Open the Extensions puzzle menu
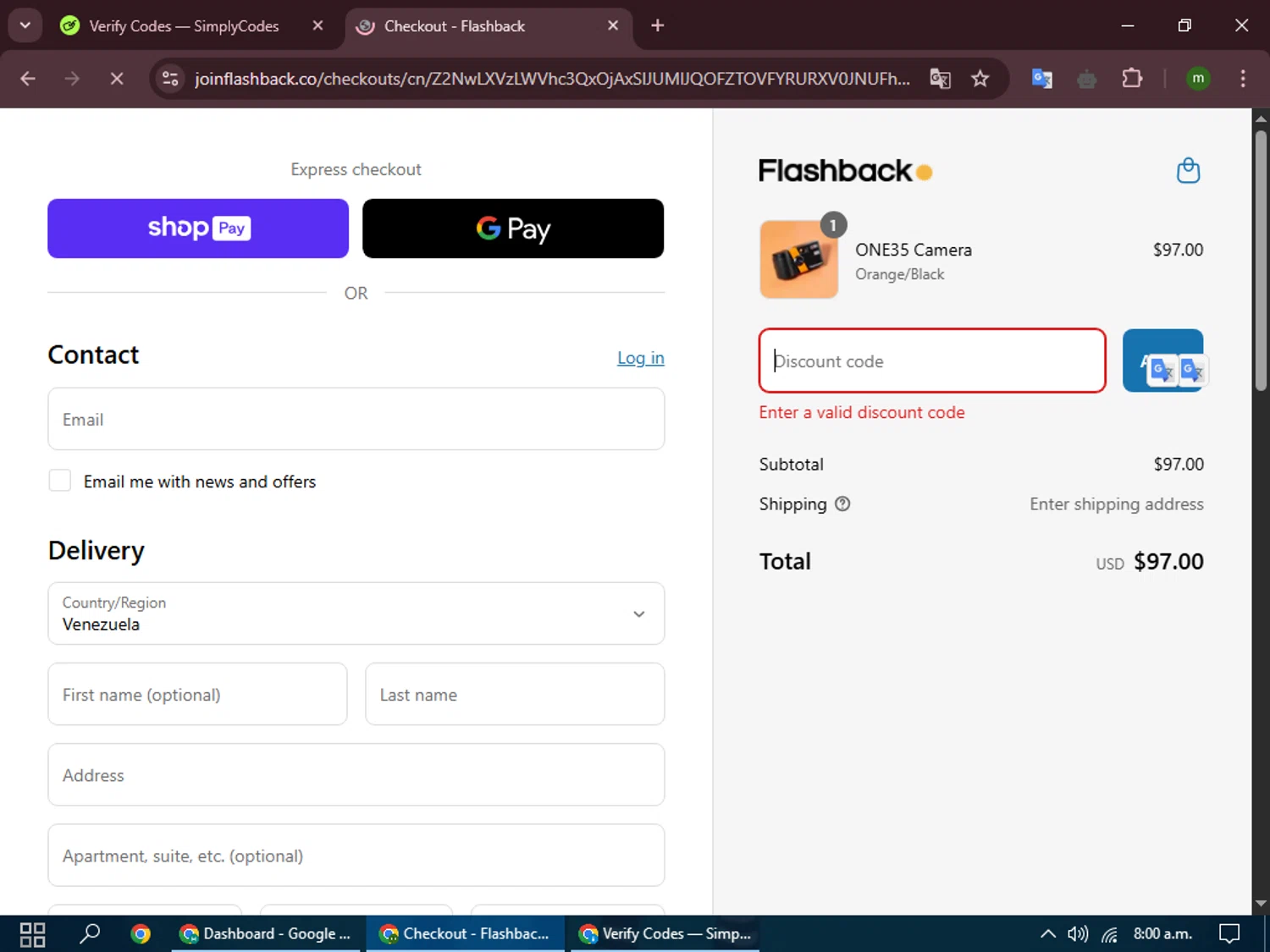The height and width of the screenshot is (952, 1270). click(1132, 79)
